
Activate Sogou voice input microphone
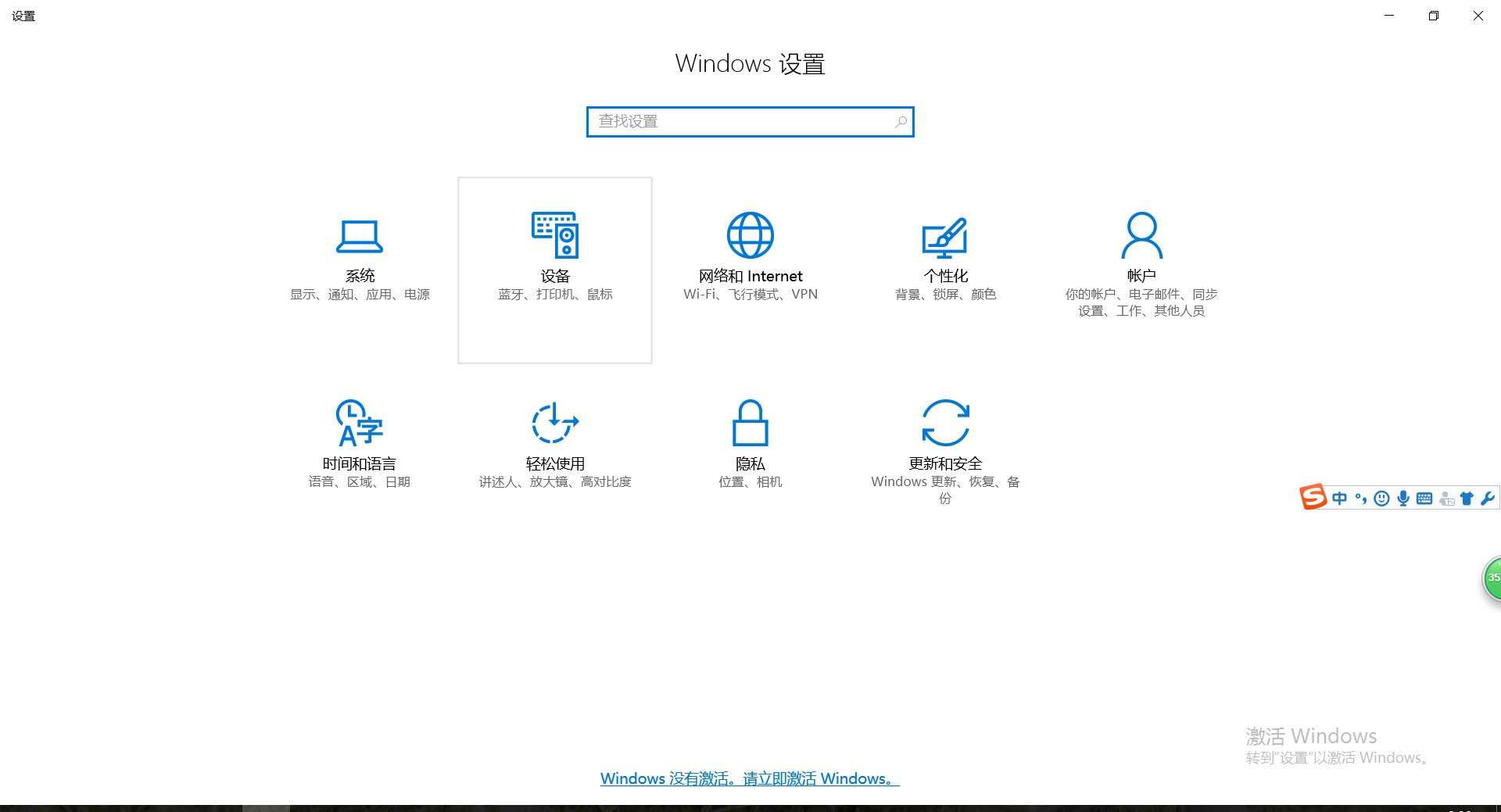1403,499
